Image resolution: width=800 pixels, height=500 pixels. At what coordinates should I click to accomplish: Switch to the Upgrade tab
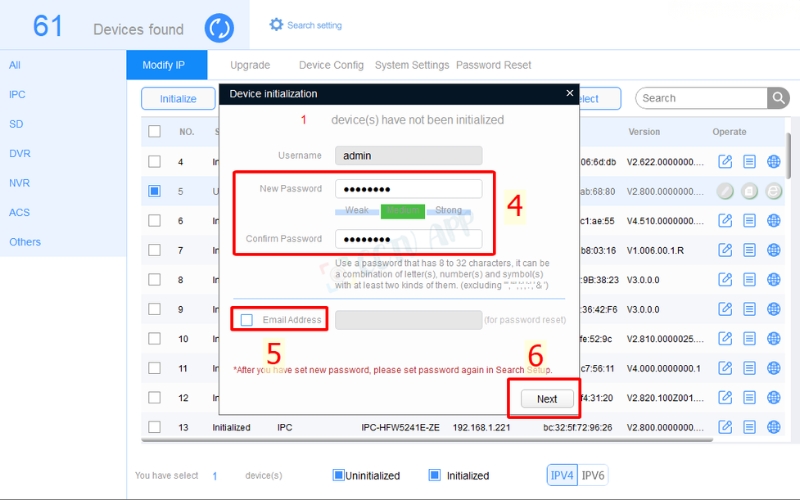click(250, 65)
